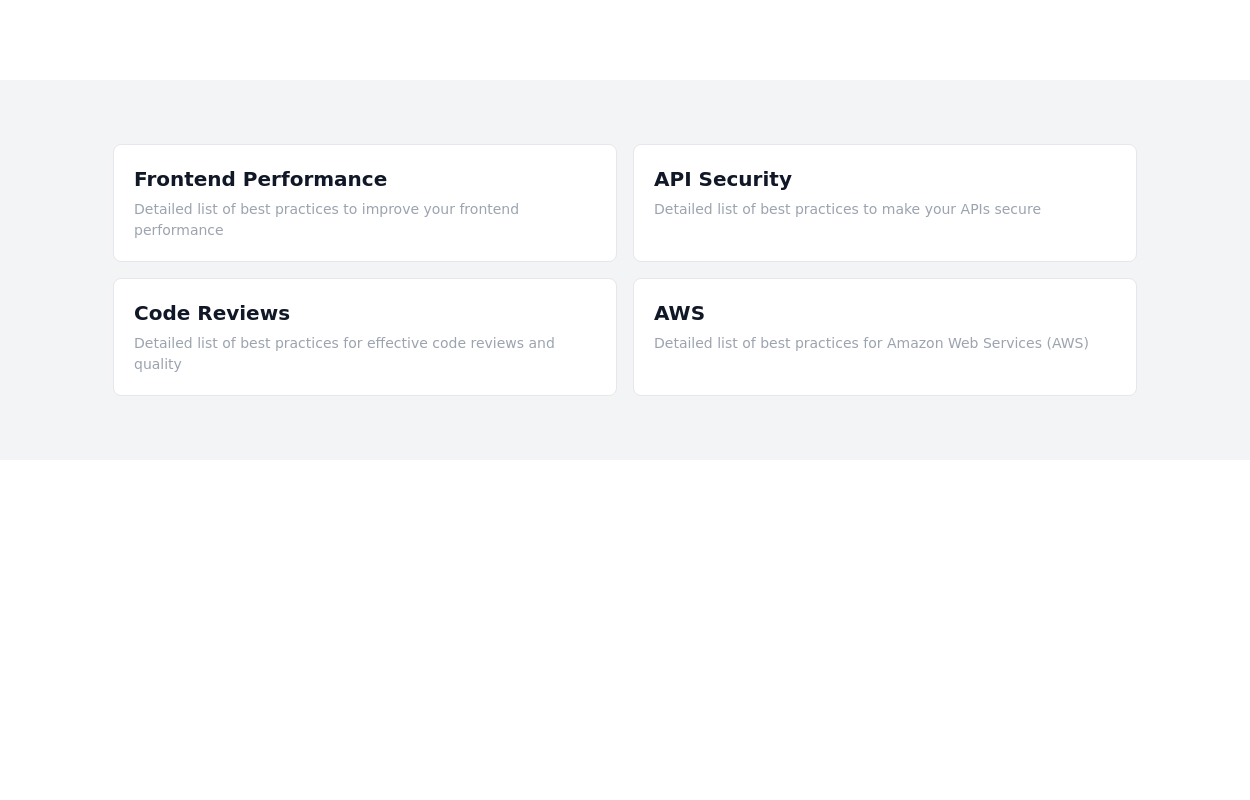
Task: Select the "AWS" title text
Action: (x=679, y=313)
